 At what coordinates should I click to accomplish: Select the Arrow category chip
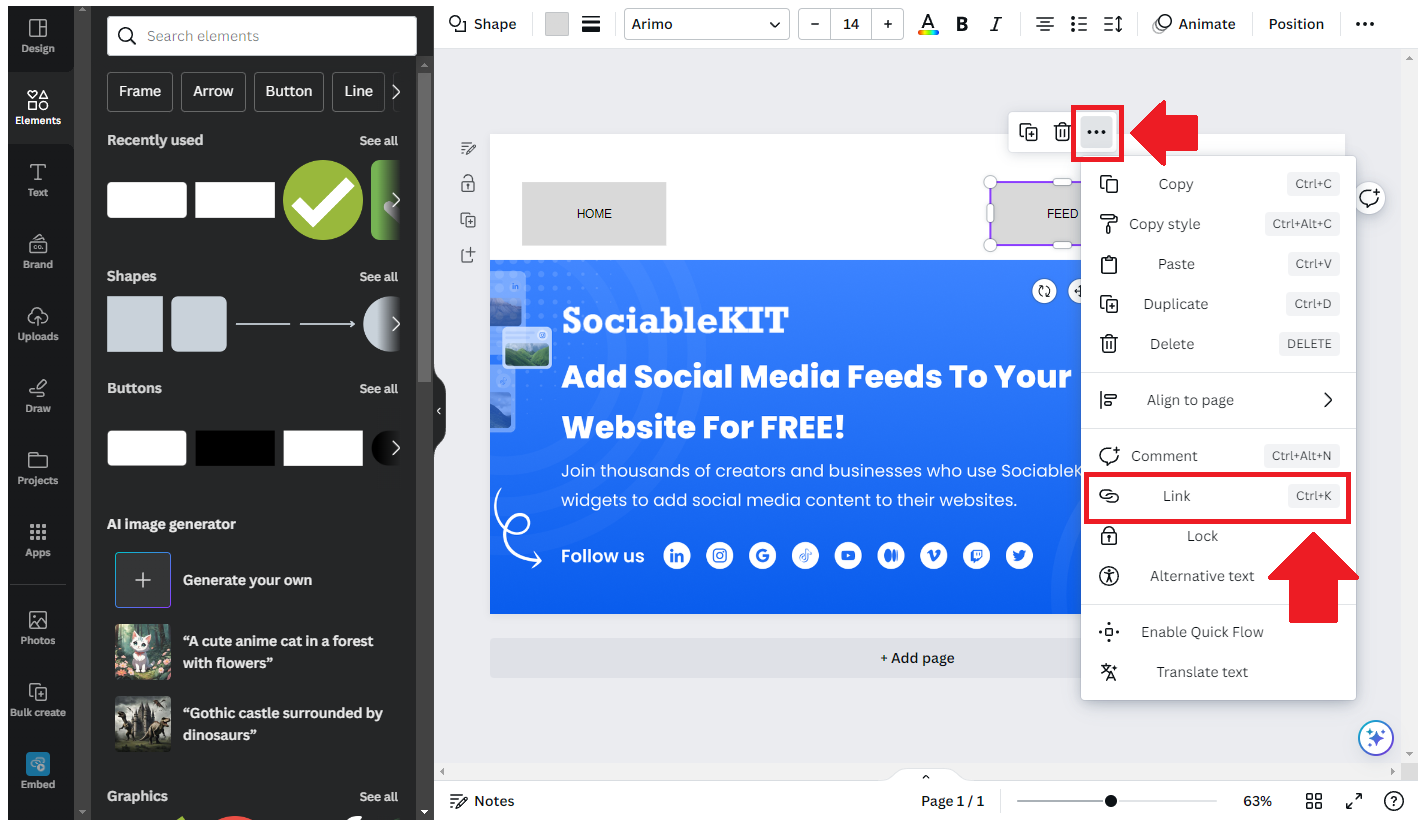click(x=213, y=91)
